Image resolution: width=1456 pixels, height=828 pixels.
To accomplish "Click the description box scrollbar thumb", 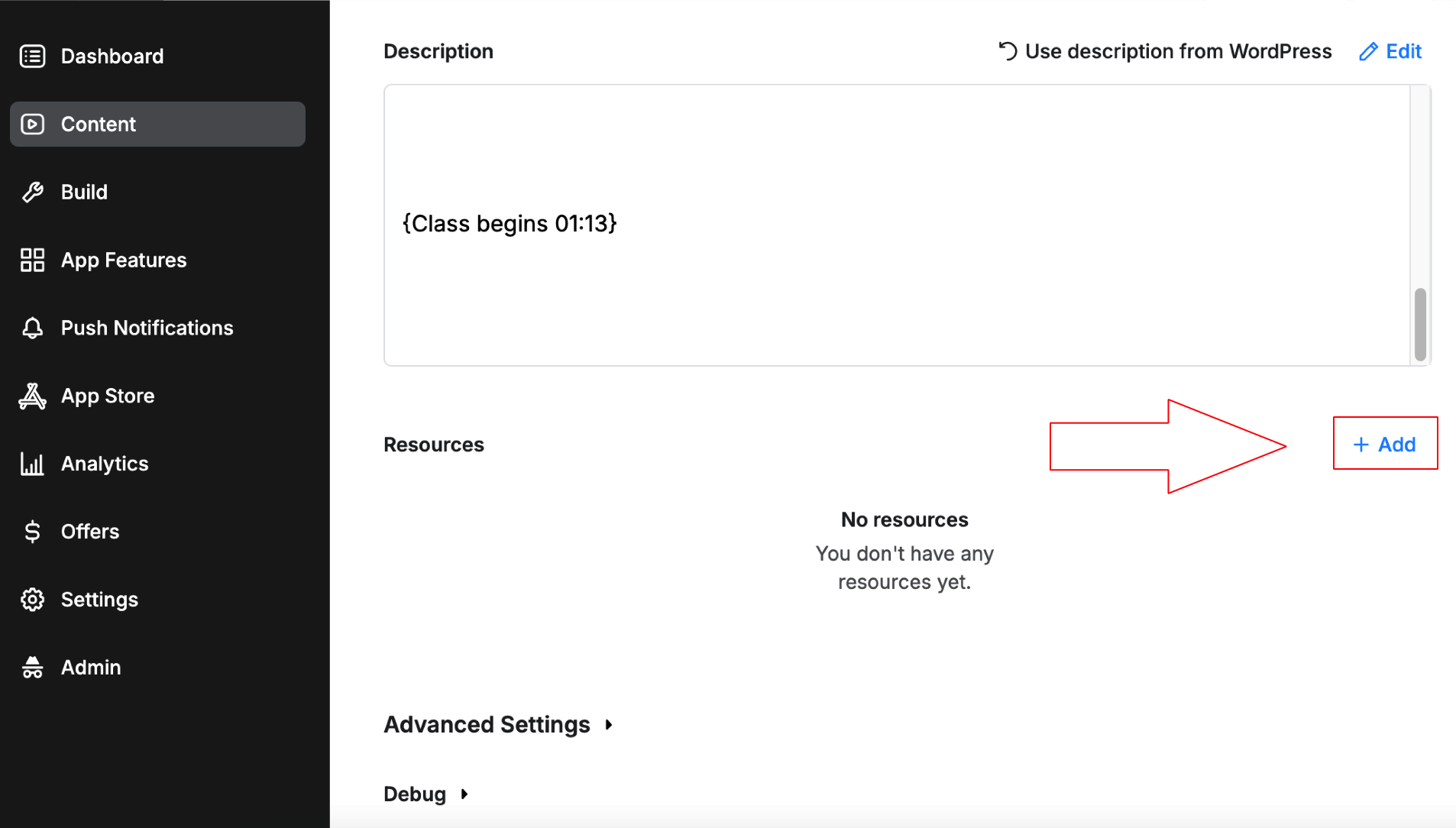I will tap(1420, 324).
